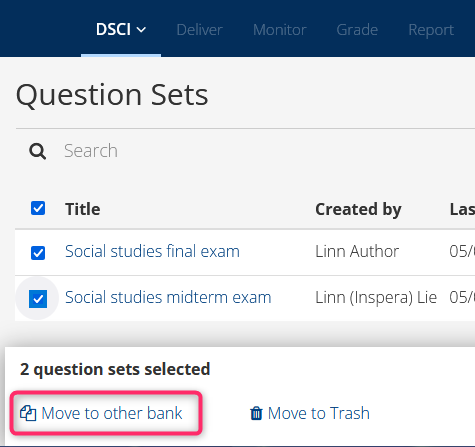The width and height of the screenshot is (475, 447).
Task: Click the Linn Author cell
Action: (x=357, y=251)
